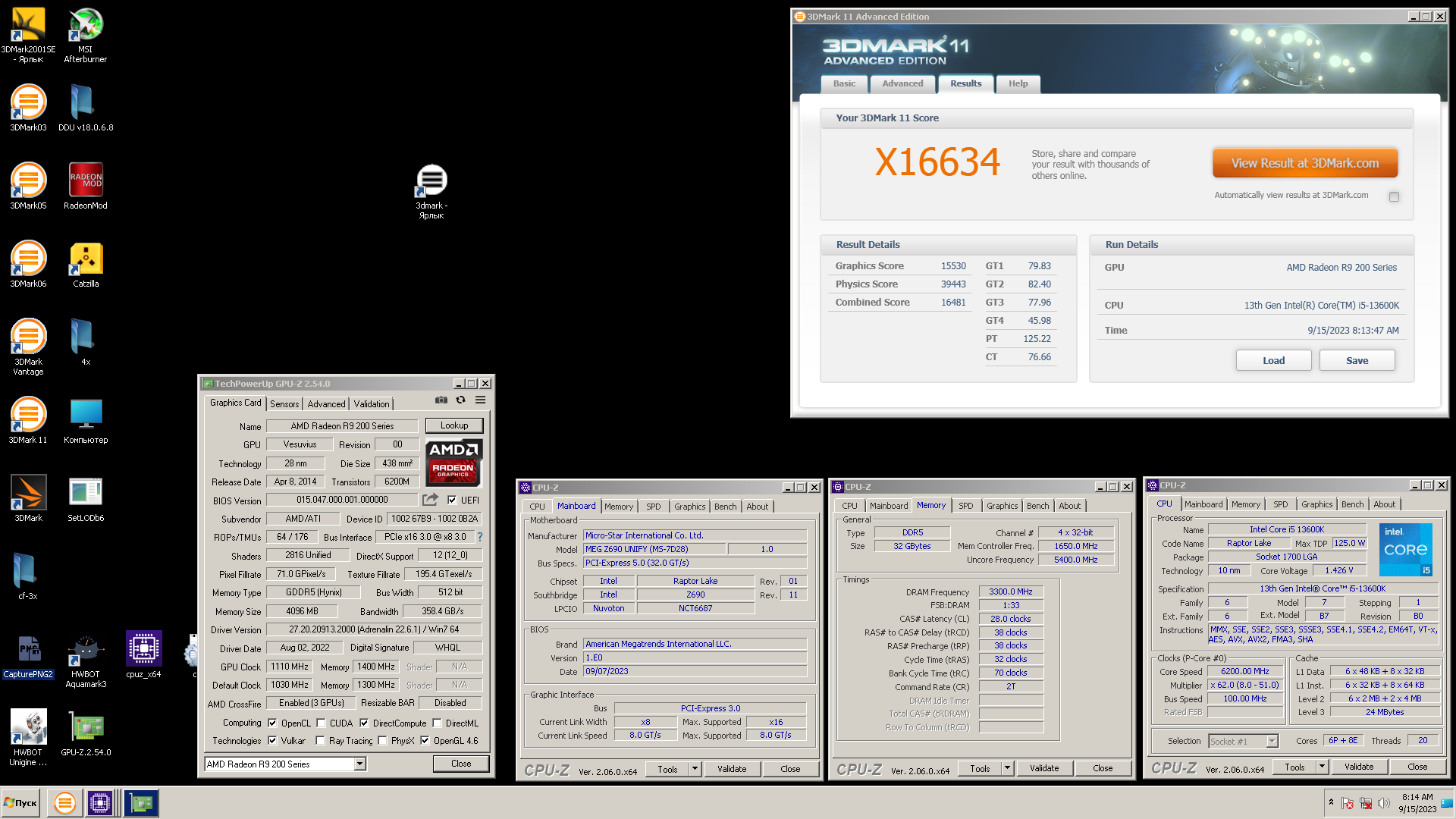The height and width of the screenshot is (819, 1456).
Task: Open the GPU selection dropdown in GPU-Z
Action: [x=360, y=764]
